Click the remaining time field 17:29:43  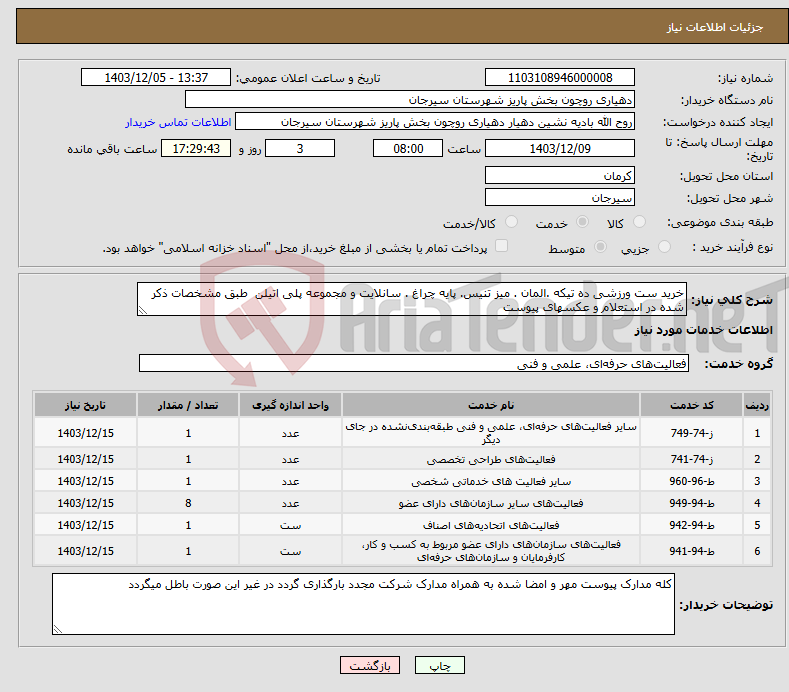[x=196, y=148]
